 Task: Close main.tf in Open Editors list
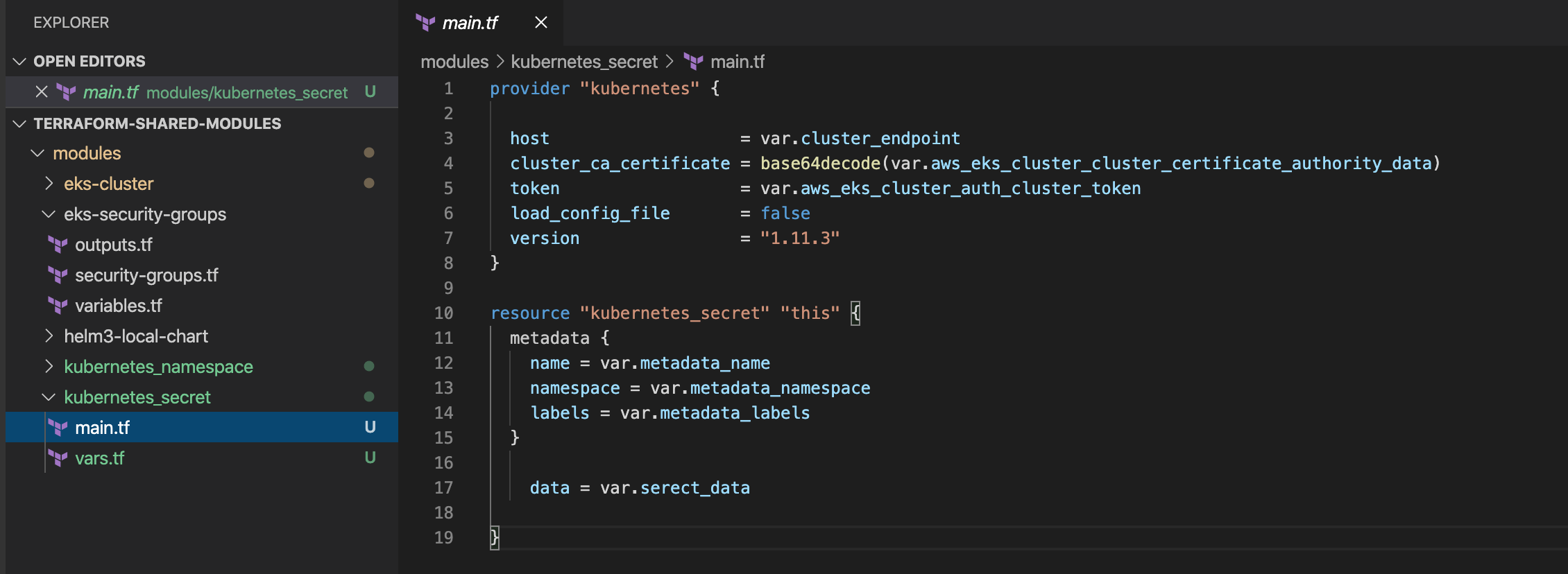pyautogui.click(x=42, y=92)
